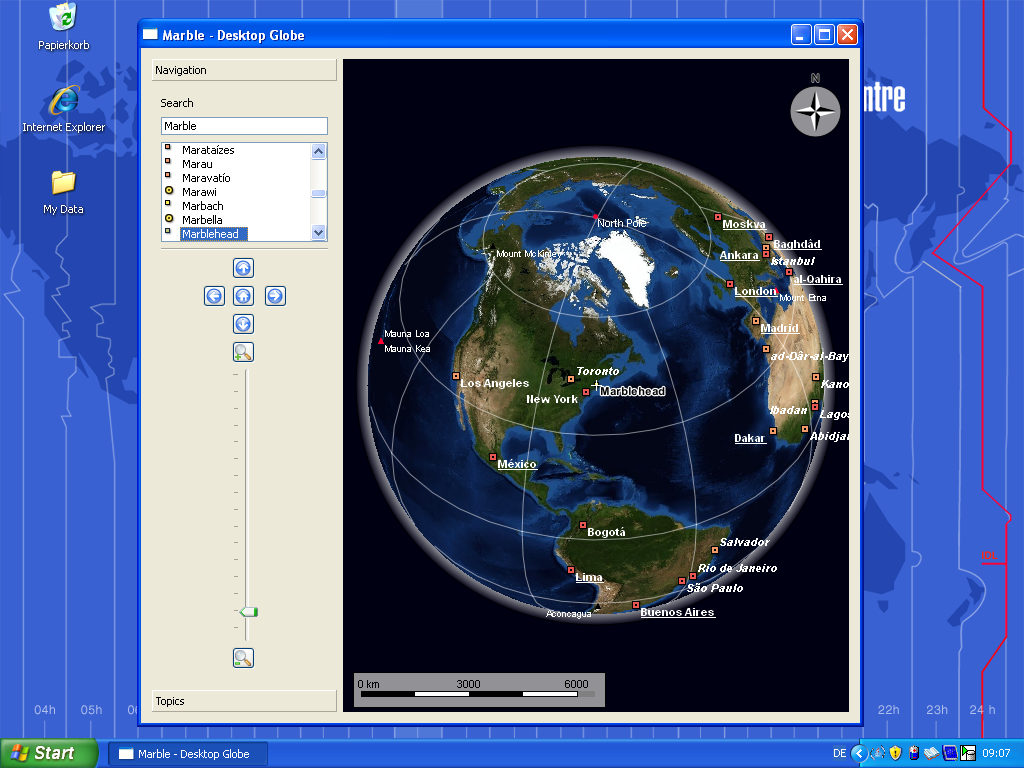The width and height of the screenshot is (1024, 768).
Task: Open the Internet Explorer desktop icon
Action: point(64,102)
